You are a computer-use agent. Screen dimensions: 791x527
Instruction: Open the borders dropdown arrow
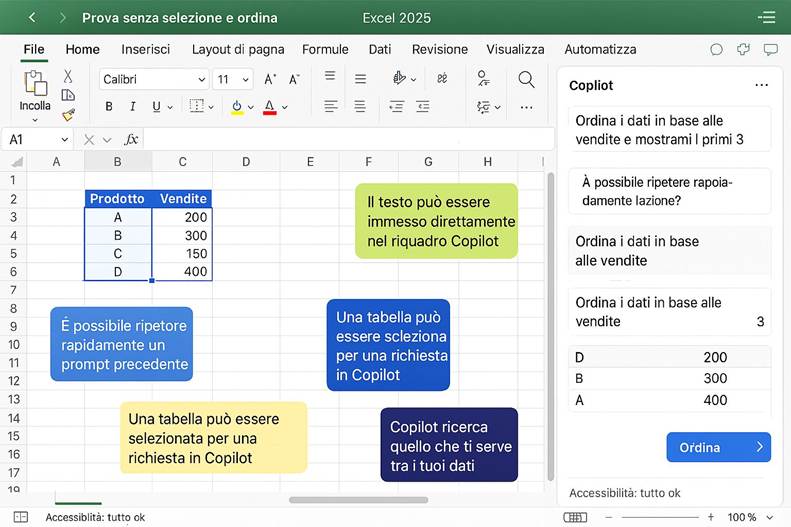(x=211, y=107)
